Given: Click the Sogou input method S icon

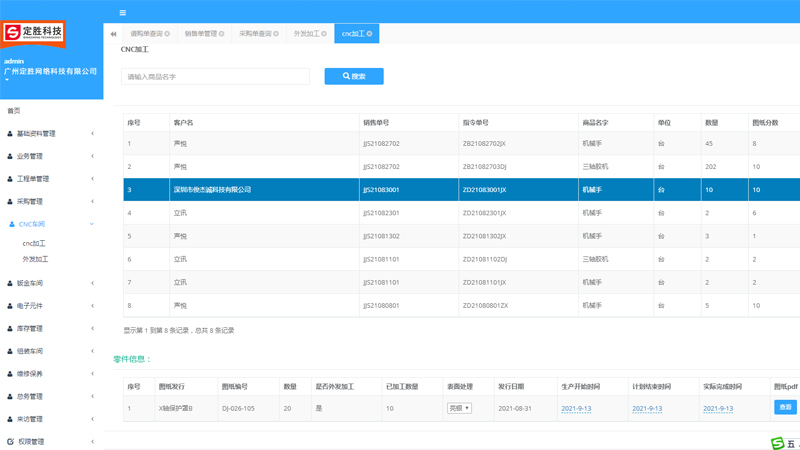Looking at the screenshot, I should (x=777, y=443).
